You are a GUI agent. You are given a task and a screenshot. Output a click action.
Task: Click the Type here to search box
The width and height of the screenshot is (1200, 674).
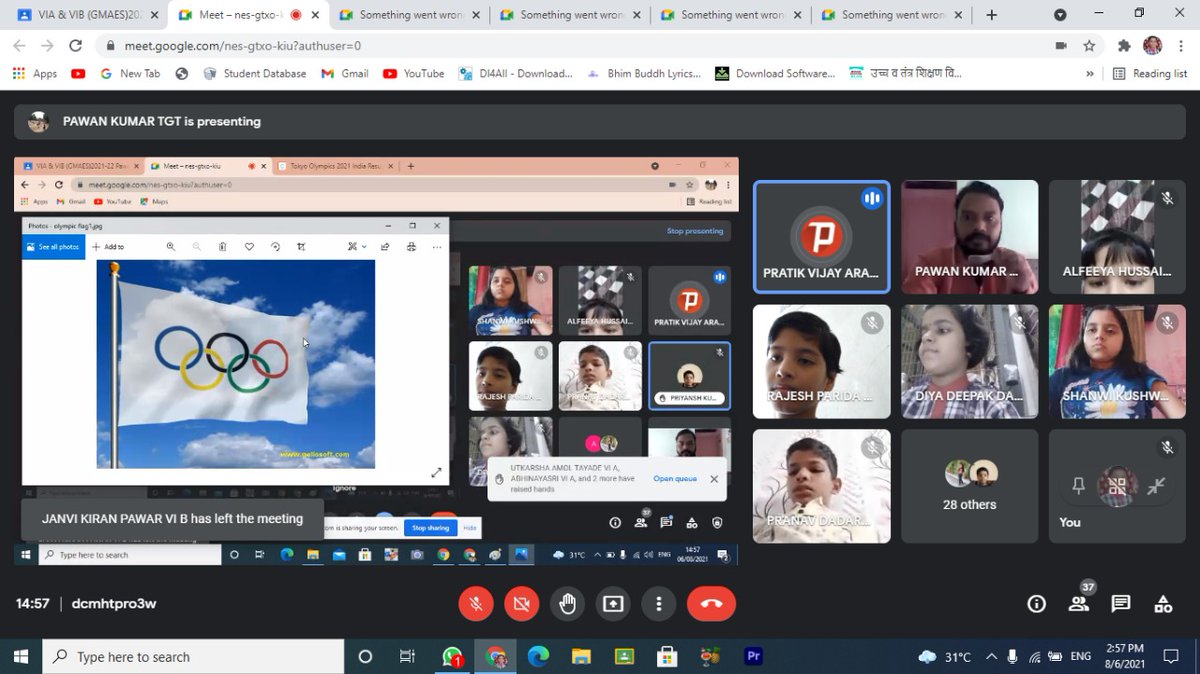pos(193,657)
